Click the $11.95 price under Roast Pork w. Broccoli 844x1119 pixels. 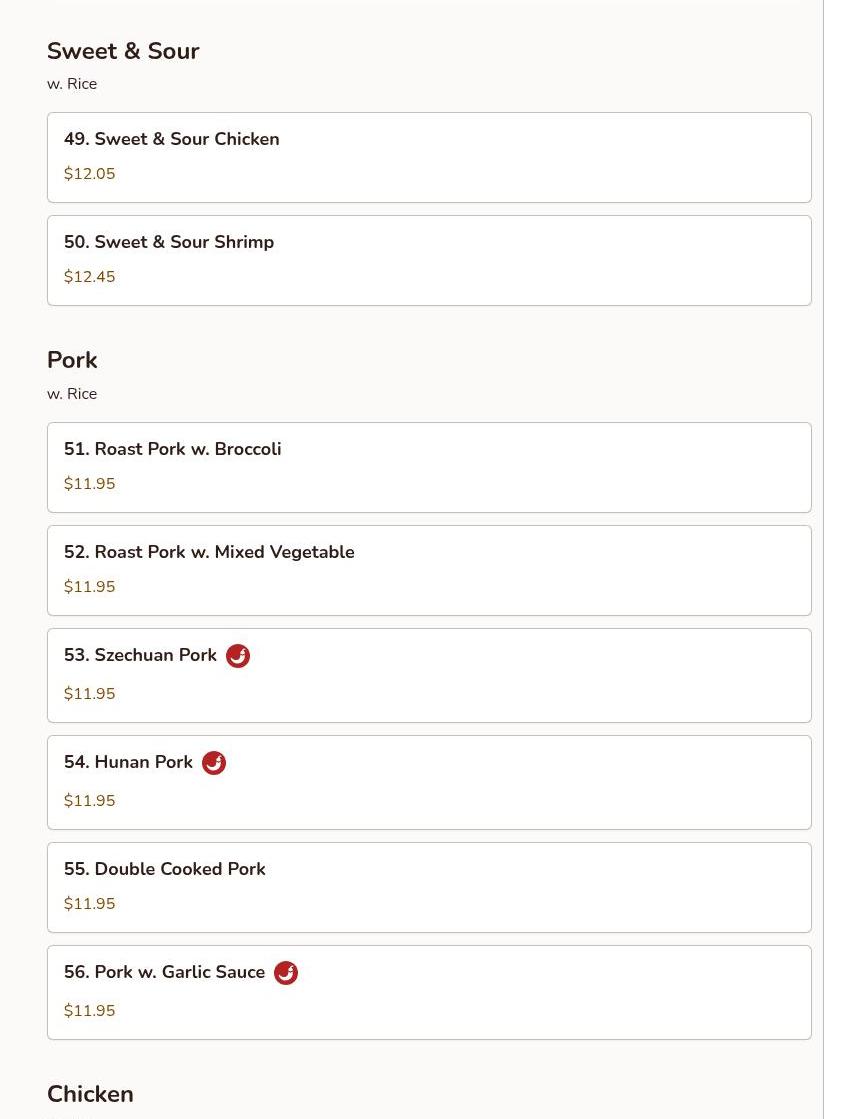[x=89, y=484]
